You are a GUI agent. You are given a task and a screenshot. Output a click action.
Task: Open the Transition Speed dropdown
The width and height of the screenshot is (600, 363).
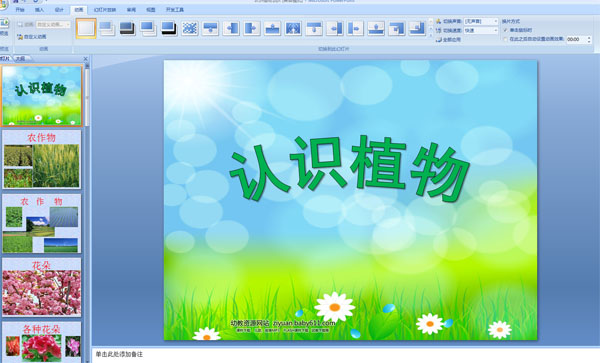[x=481, y=30]
